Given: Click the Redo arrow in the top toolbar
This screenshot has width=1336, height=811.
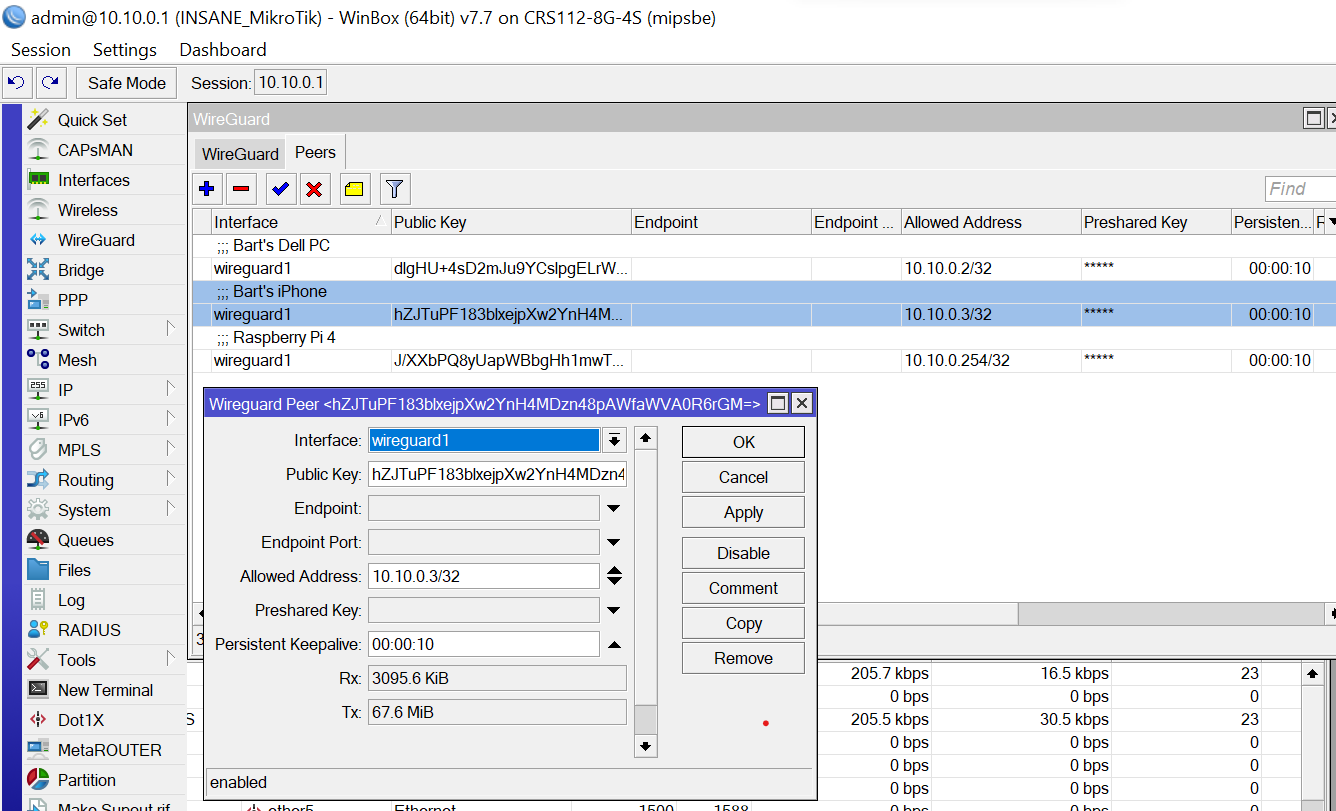Looking at the screenshot, I should (51, 82).
